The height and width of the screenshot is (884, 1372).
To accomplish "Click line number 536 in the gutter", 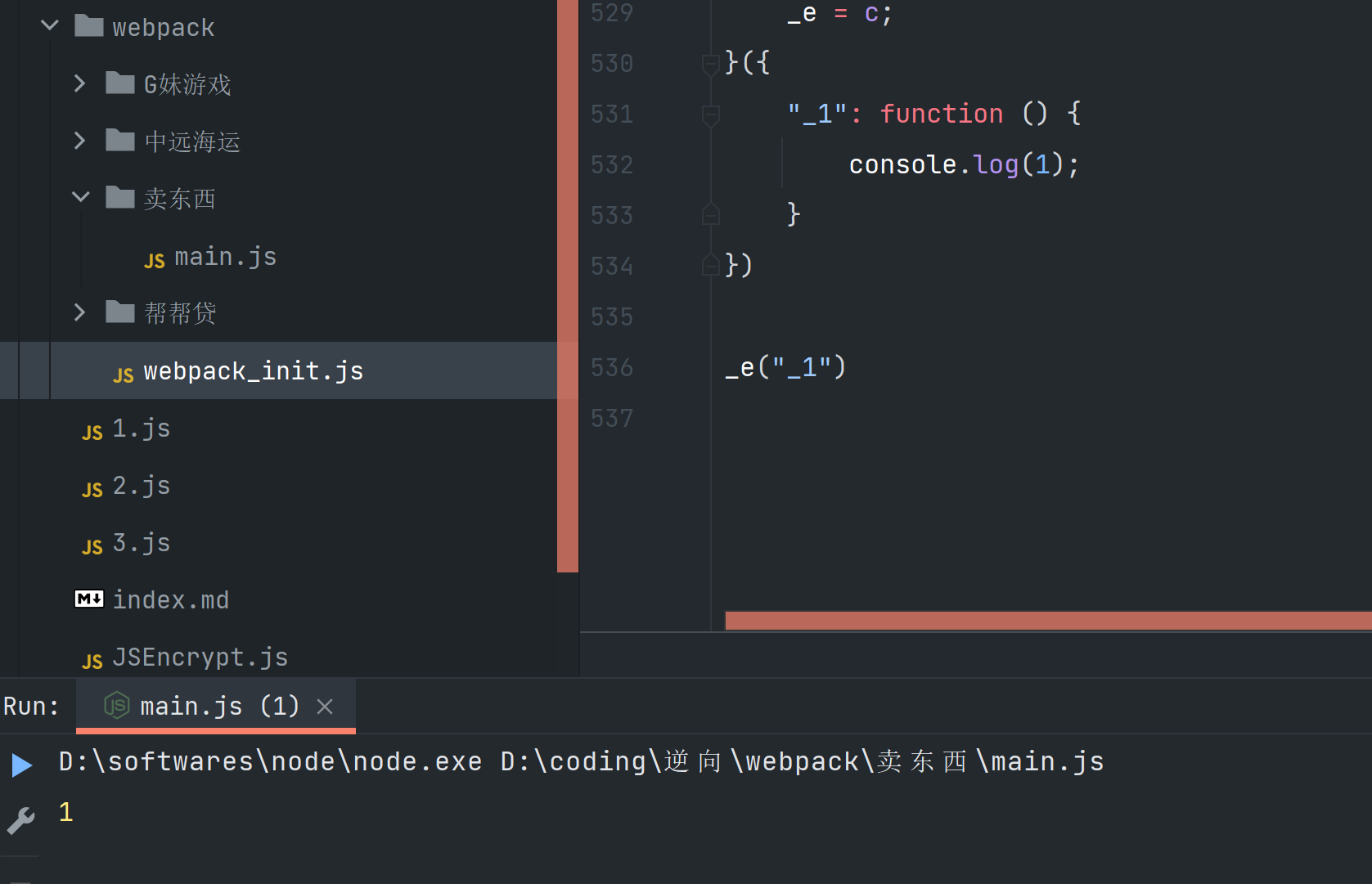I will [612, 367].
